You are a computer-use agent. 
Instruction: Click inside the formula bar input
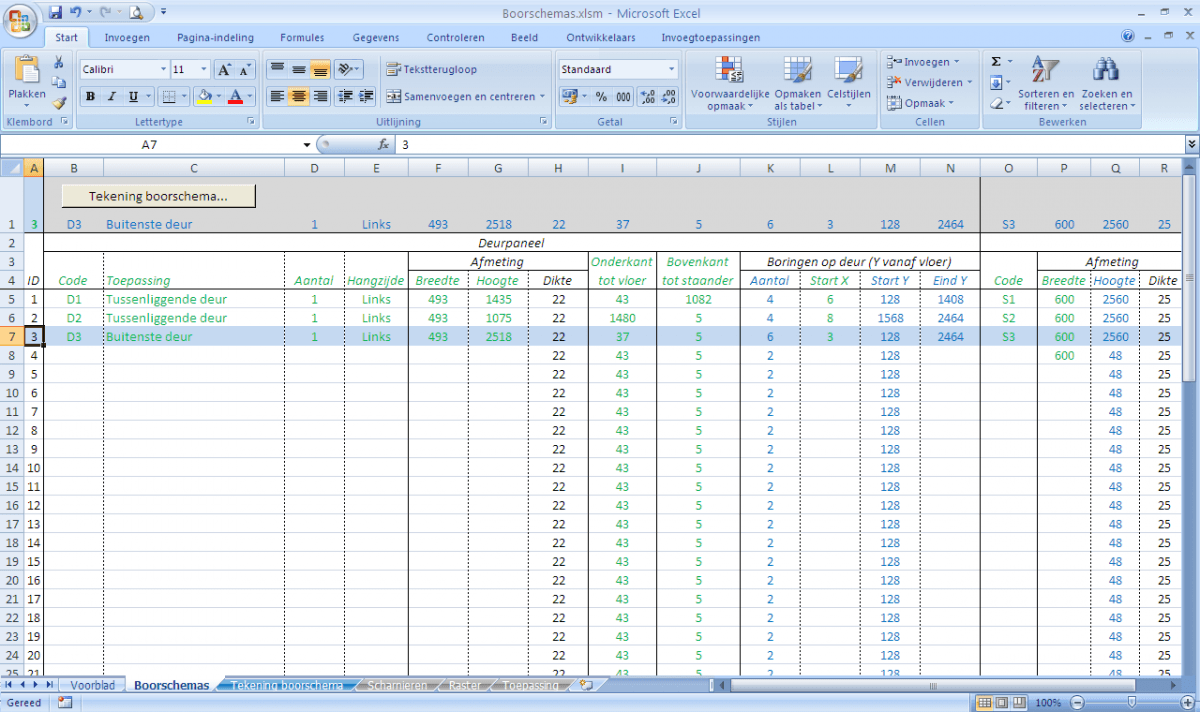coord(788,145)
